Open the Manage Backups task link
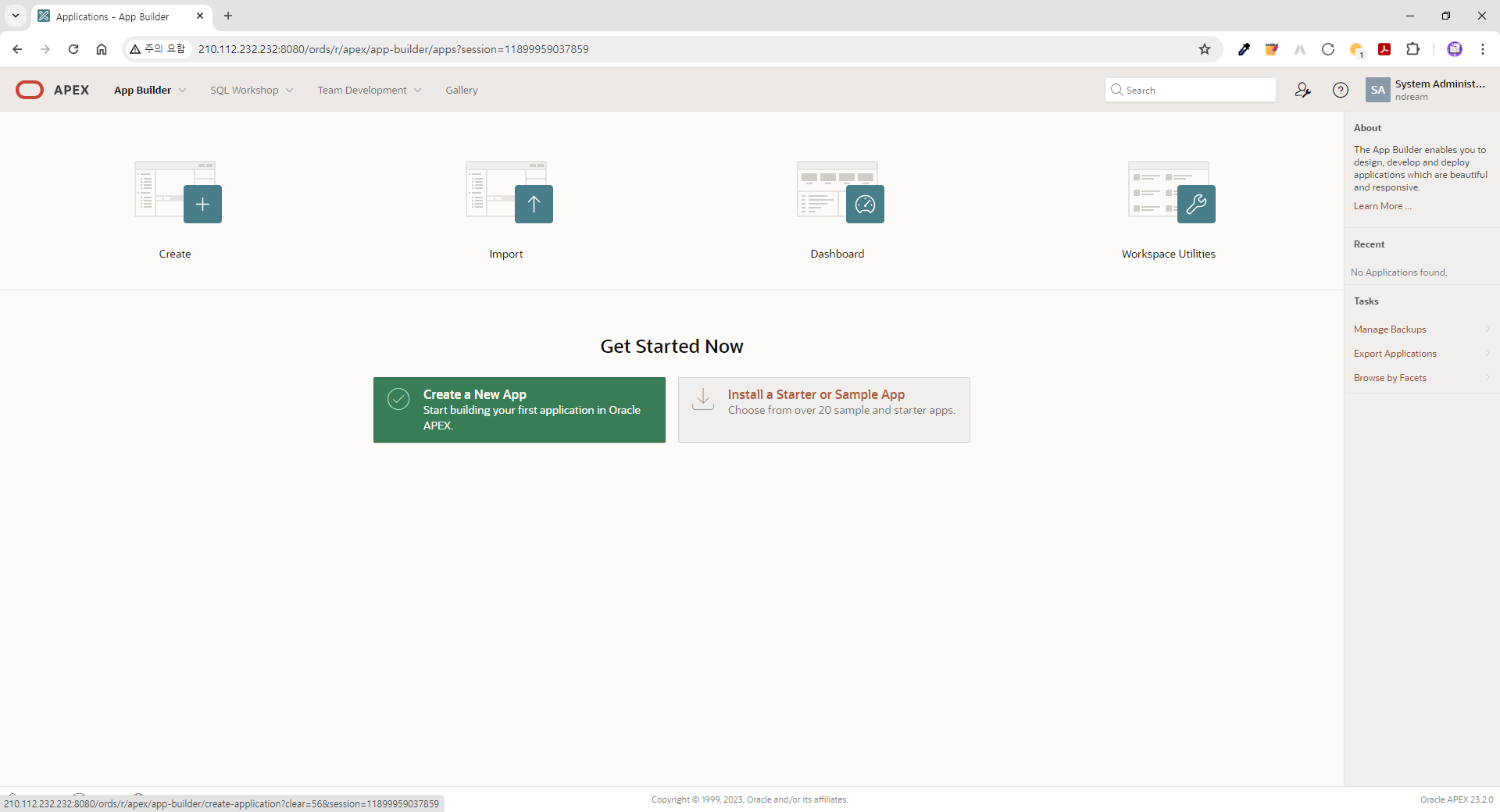 tap(1390, 329)
